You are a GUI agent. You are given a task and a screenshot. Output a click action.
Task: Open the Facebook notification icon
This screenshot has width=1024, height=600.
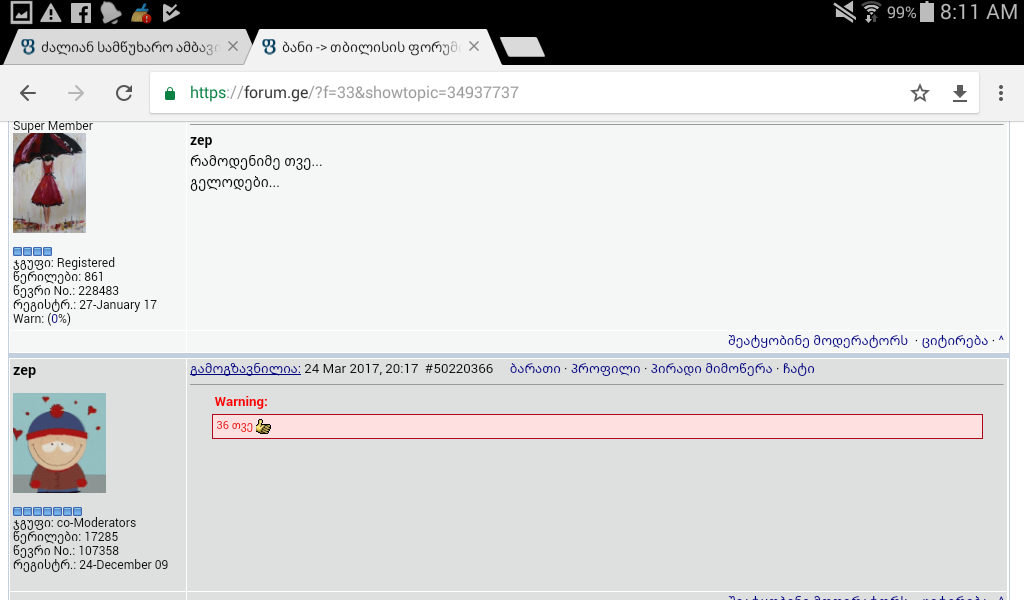point(81,12)
